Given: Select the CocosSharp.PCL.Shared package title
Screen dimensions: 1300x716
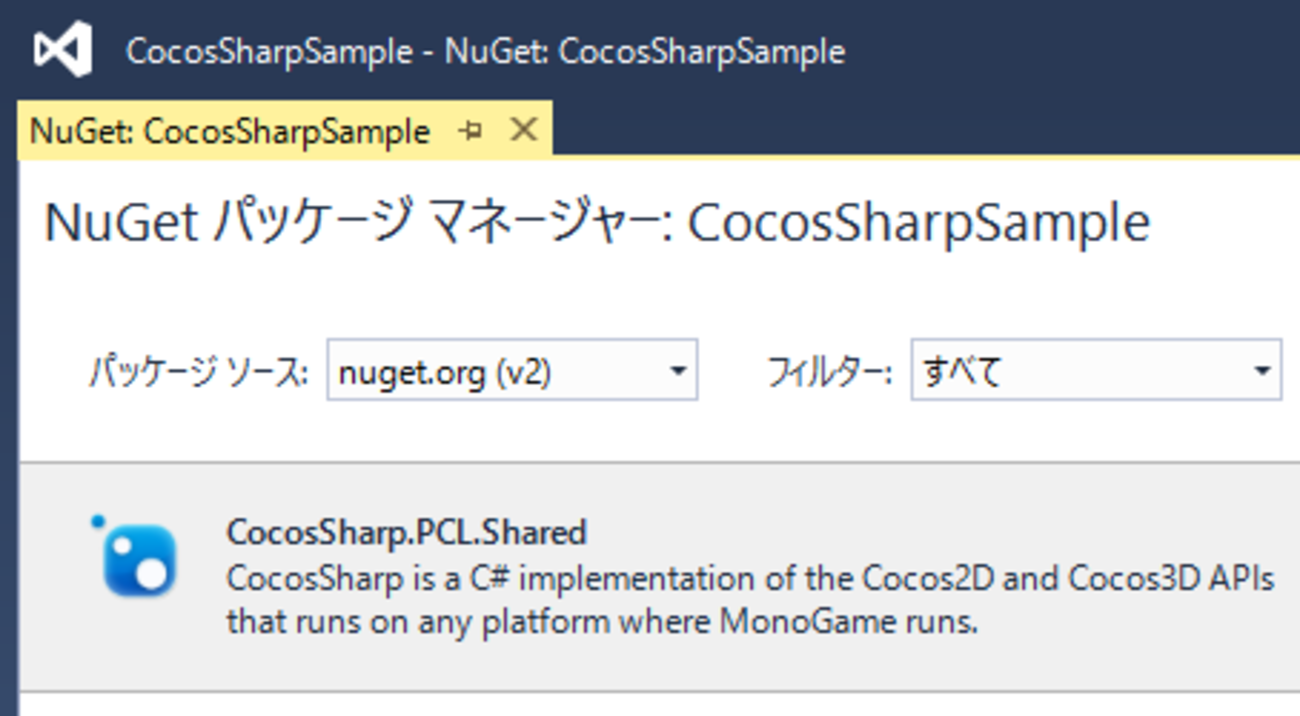Looking at the screenshot, I should click(x=406, y=532).
